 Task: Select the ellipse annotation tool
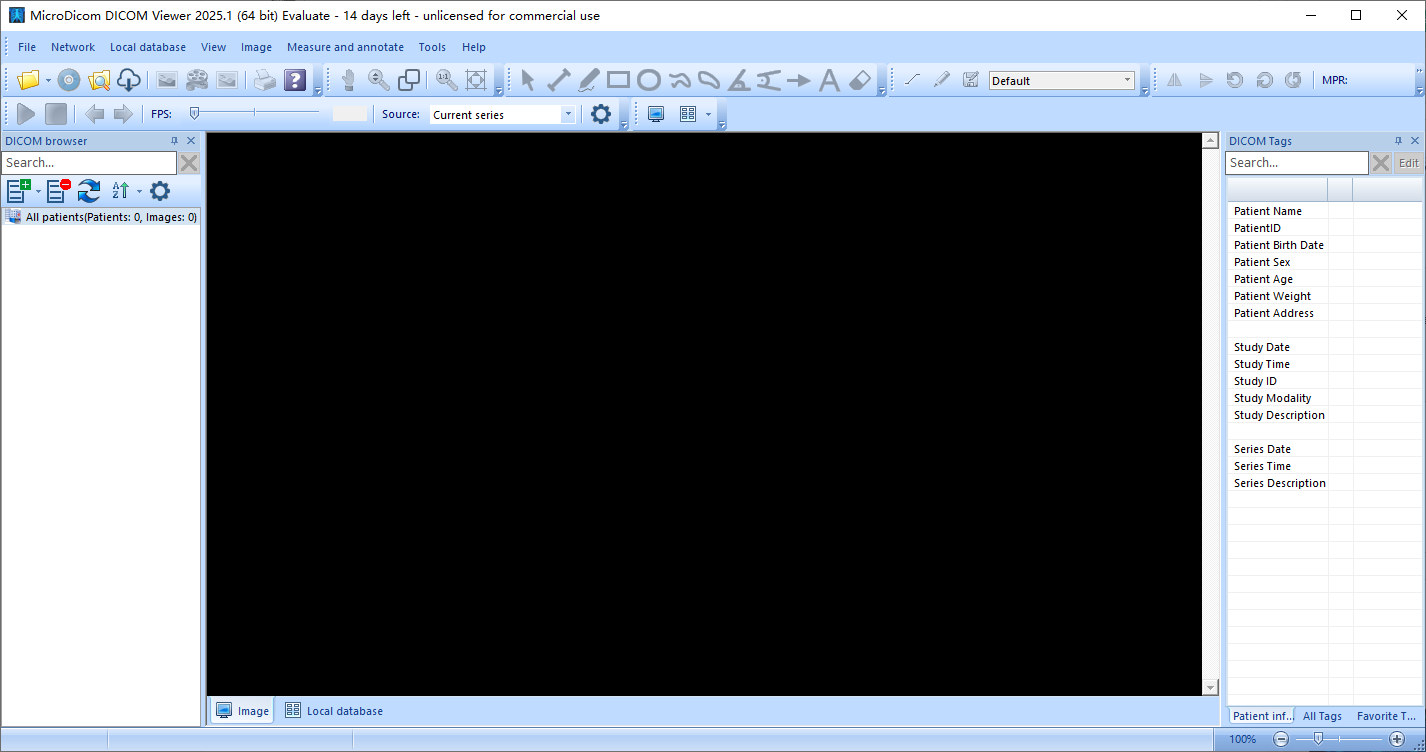tap(648, 81)
